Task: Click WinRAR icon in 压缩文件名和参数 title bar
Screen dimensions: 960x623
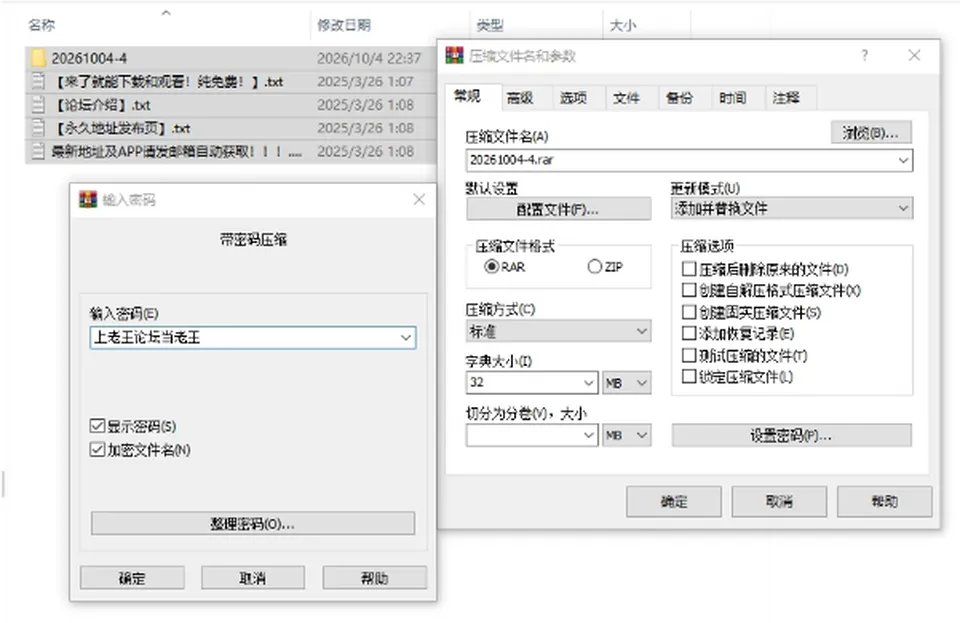Action: pos(454,56)
